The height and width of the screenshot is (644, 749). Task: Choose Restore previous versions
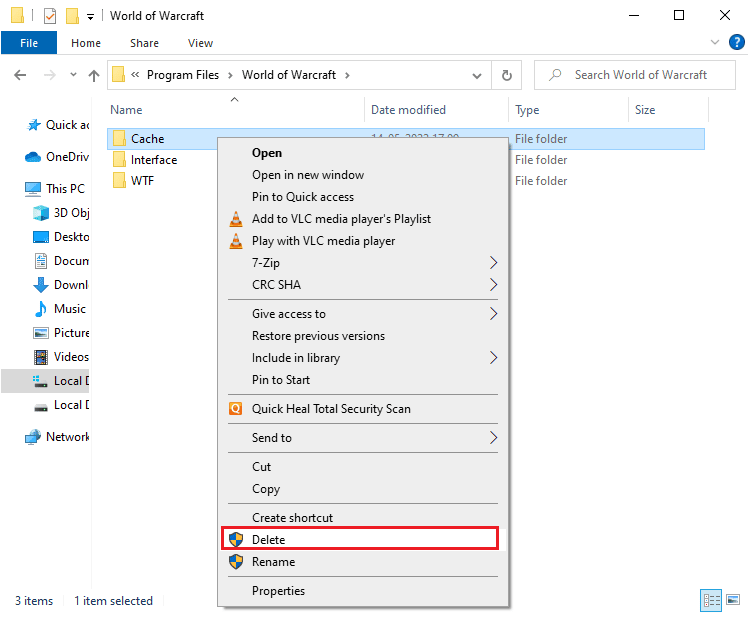click(363, 336)
